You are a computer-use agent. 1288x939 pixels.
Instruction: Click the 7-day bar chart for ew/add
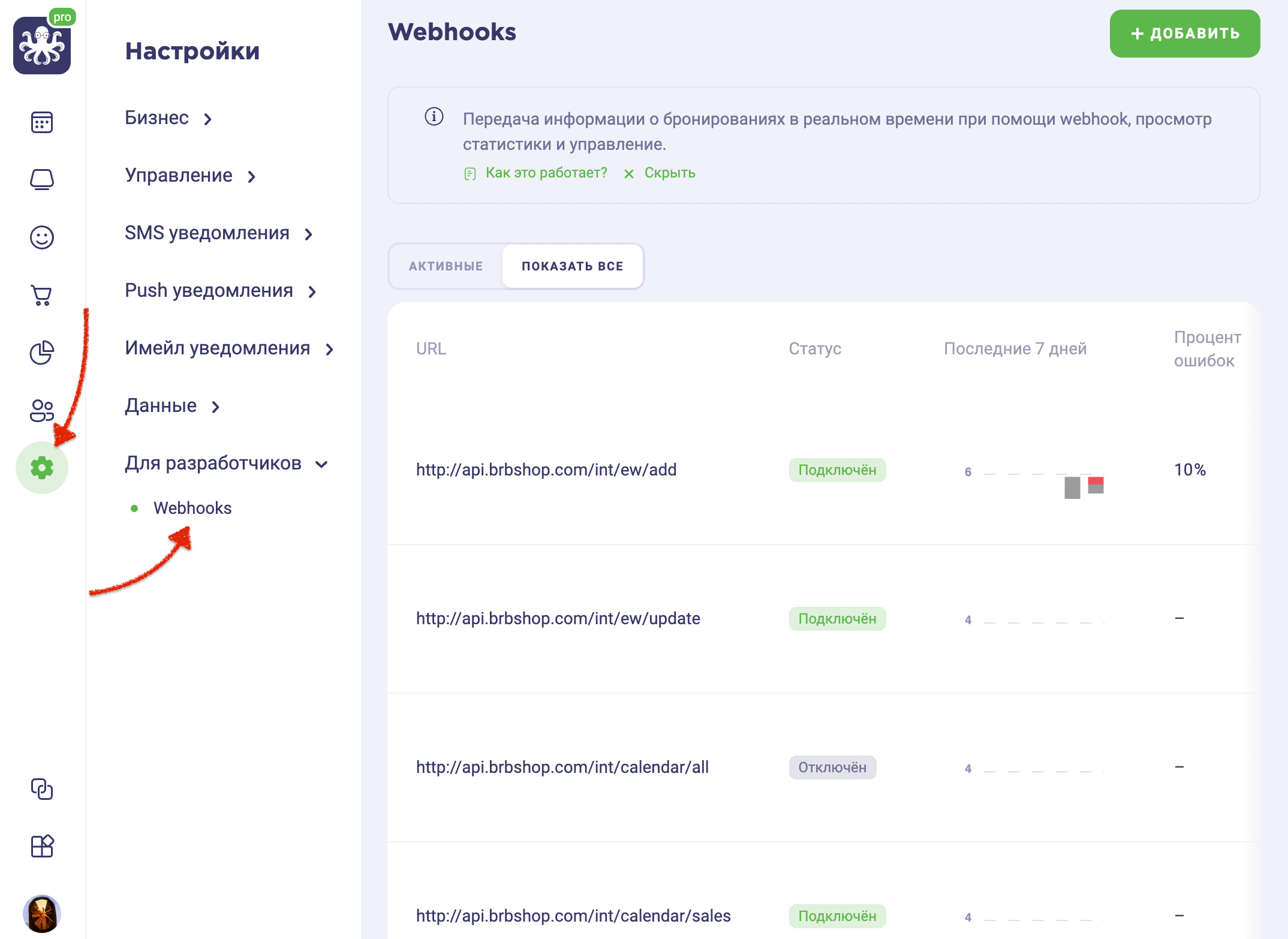tap(1034, 483)
